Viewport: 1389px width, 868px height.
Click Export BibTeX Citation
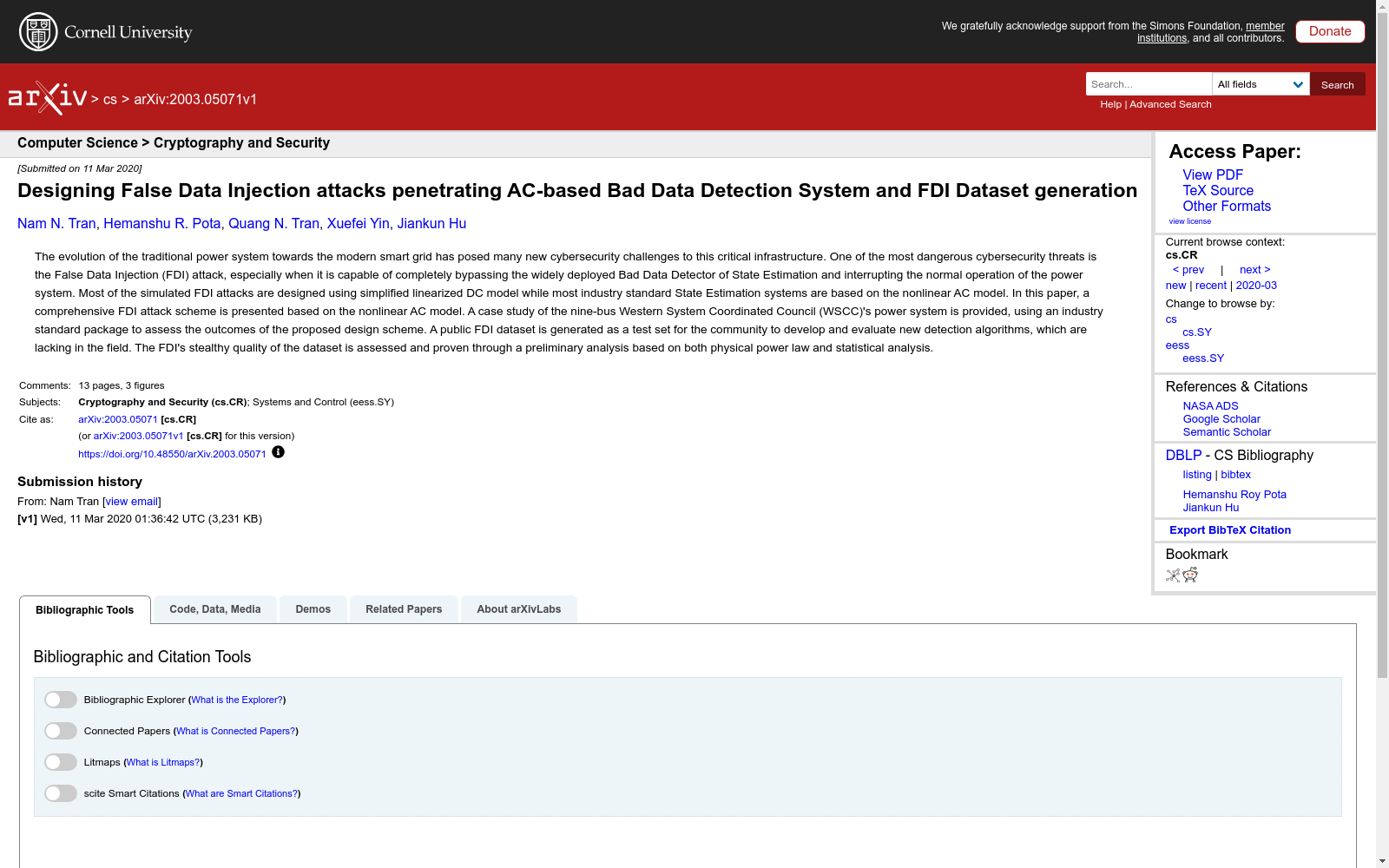point(1230,530)
